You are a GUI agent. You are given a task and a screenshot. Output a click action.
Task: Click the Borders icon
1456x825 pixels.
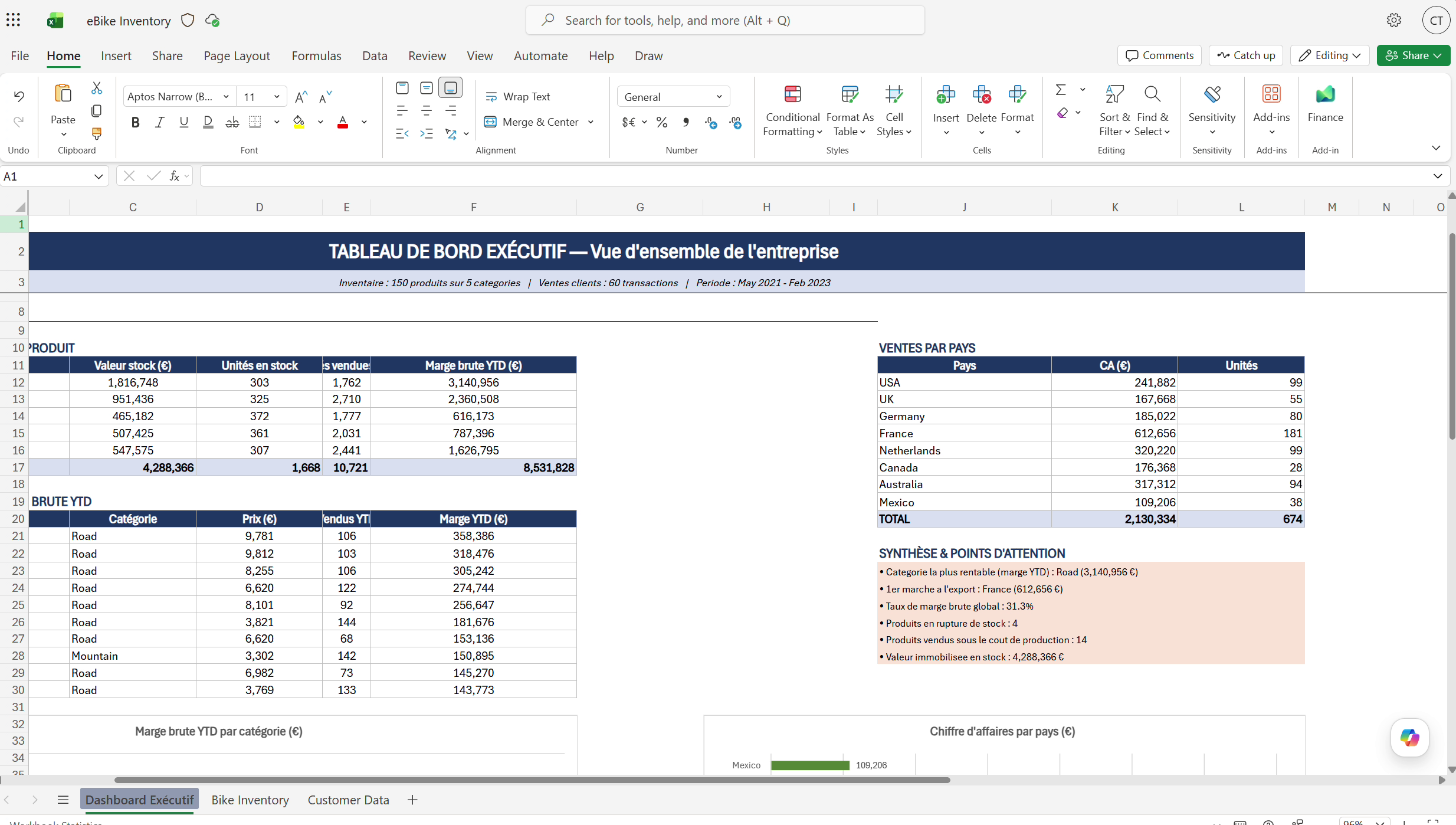(255, 122)
